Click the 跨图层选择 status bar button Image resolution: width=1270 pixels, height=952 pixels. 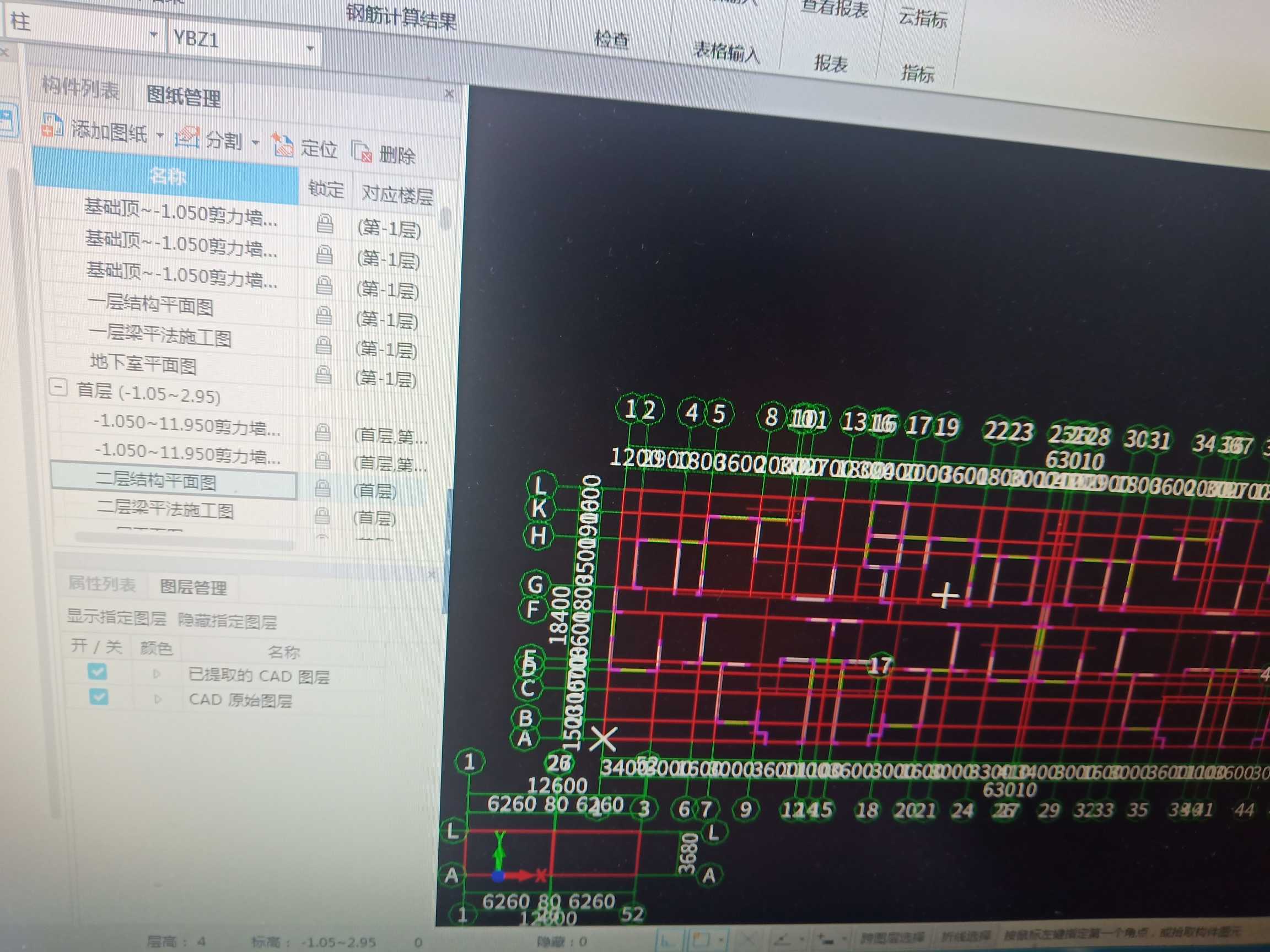tap(893, 938)
